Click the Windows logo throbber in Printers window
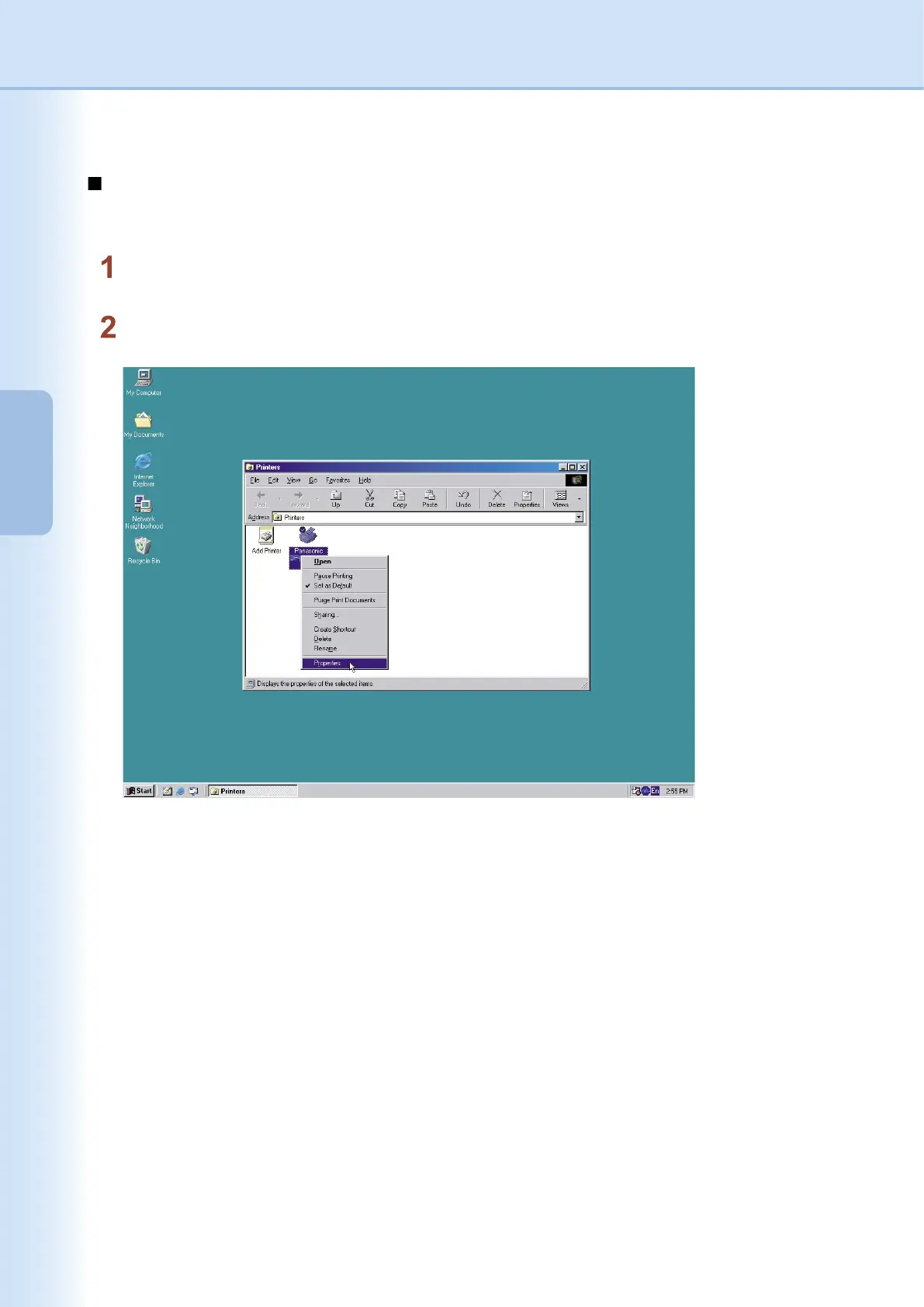The image size is (924, 1307). 576,480
